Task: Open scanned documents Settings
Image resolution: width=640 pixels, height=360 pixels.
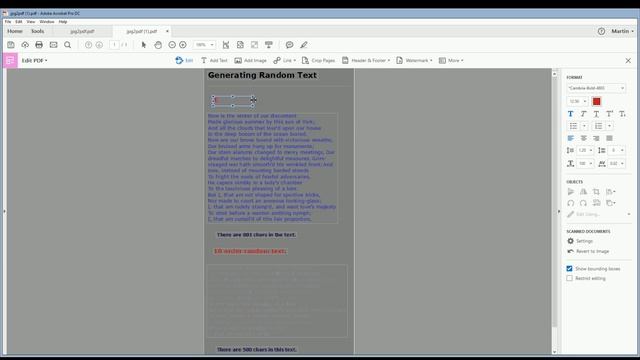Action: (x=580, y=241)
